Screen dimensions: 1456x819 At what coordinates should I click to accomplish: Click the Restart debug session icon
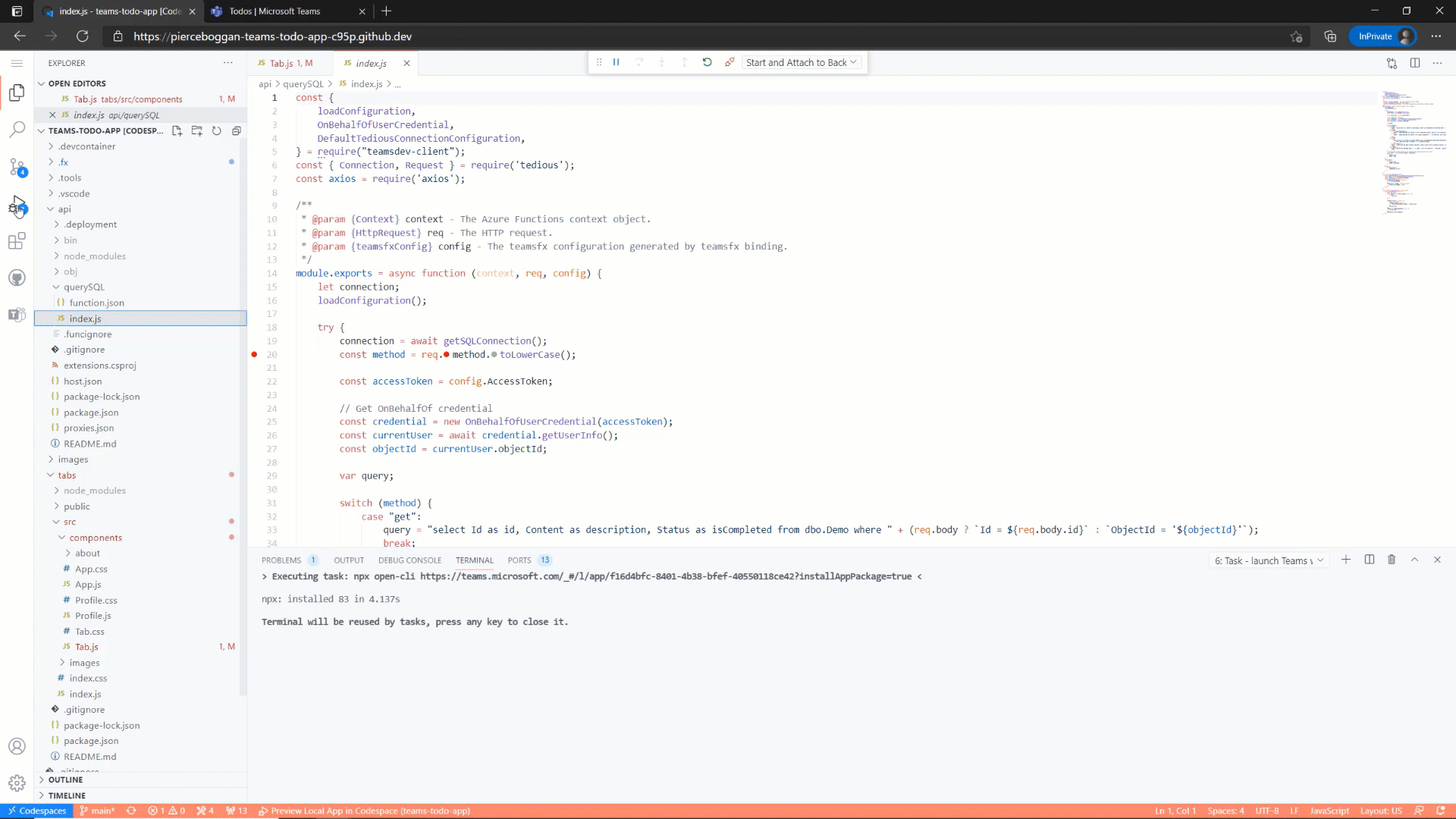click(708, 62)
